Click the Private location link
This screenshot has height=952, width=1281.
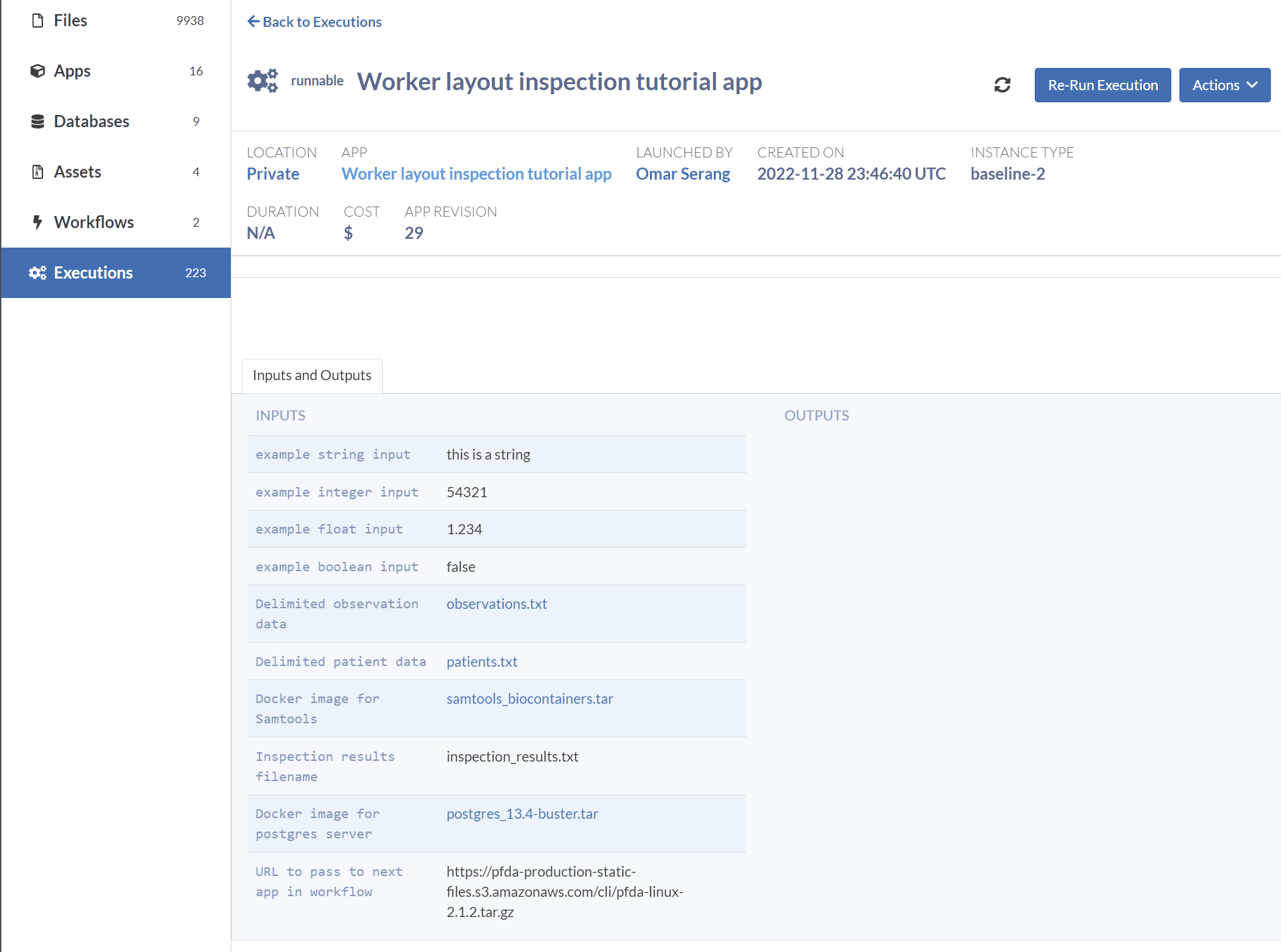(272, 174)
